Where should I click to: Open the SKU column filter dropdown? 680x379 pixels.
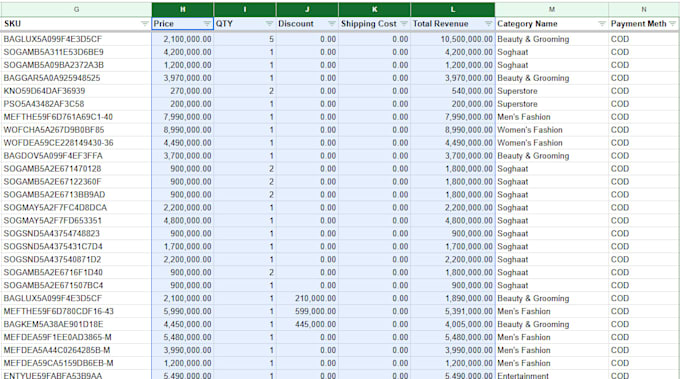pos(145,24)
